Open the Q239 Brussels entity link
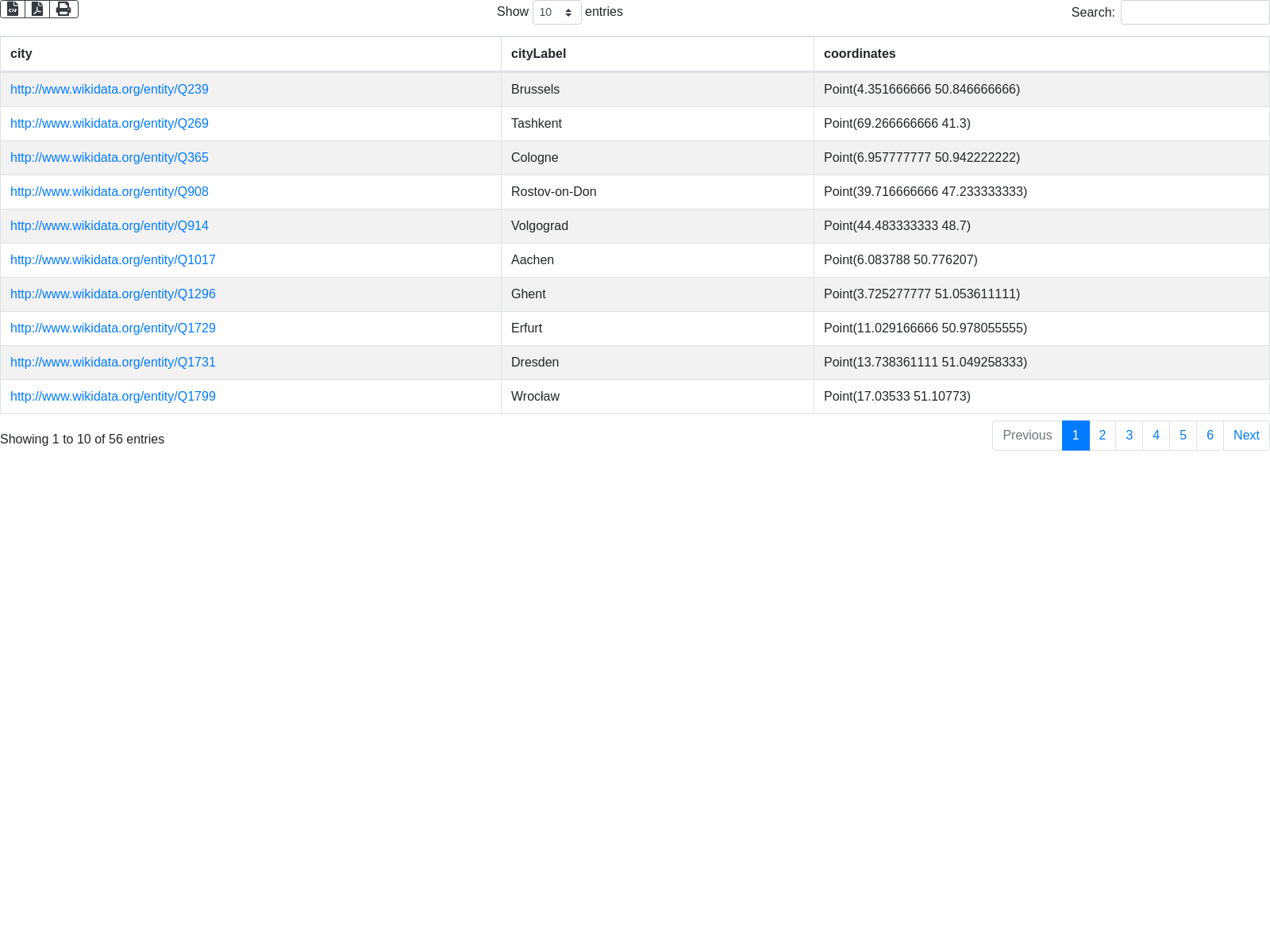Screen dimensions: 1270x952 click(110, 90)
